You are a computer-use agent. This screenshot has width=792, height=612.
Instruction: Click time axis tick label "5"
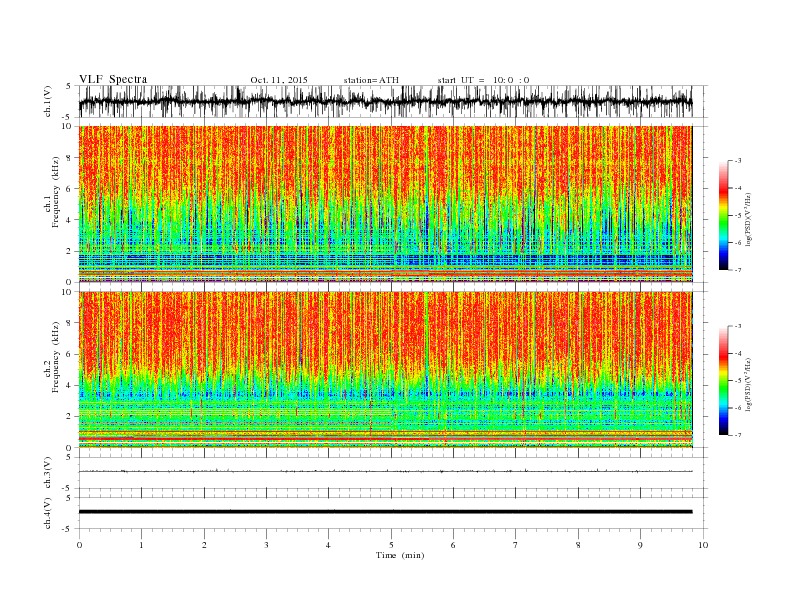[x=391, y=545]
